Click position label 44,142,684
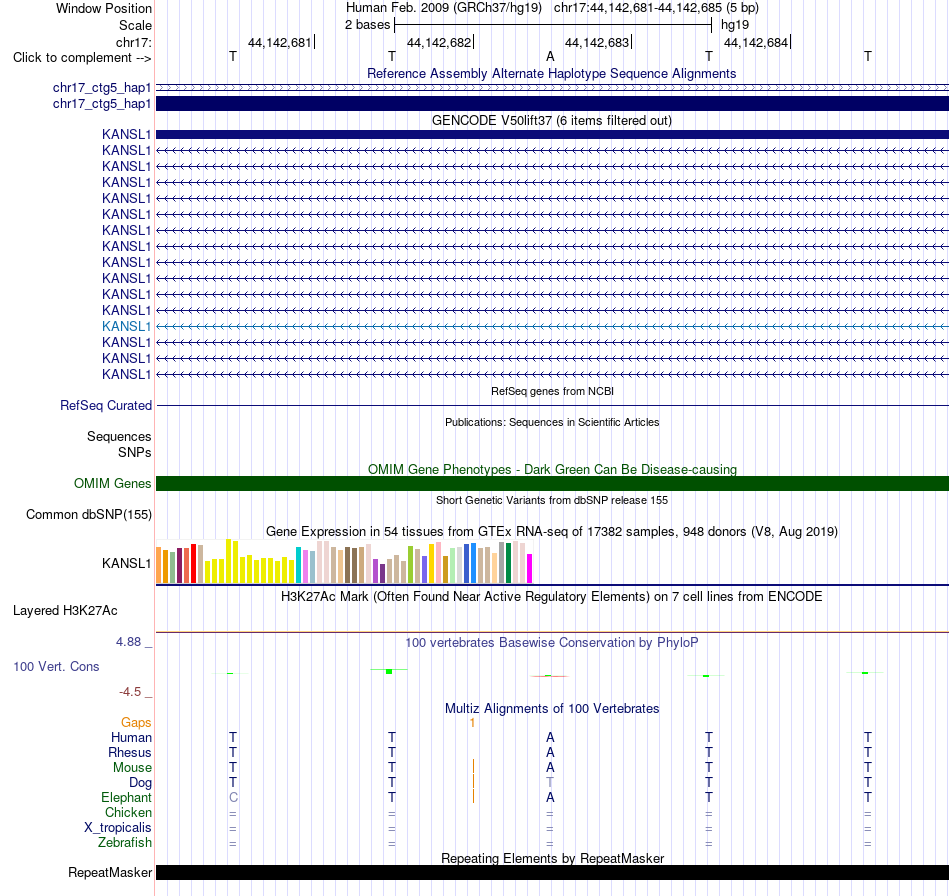 (x=756, y=42)
